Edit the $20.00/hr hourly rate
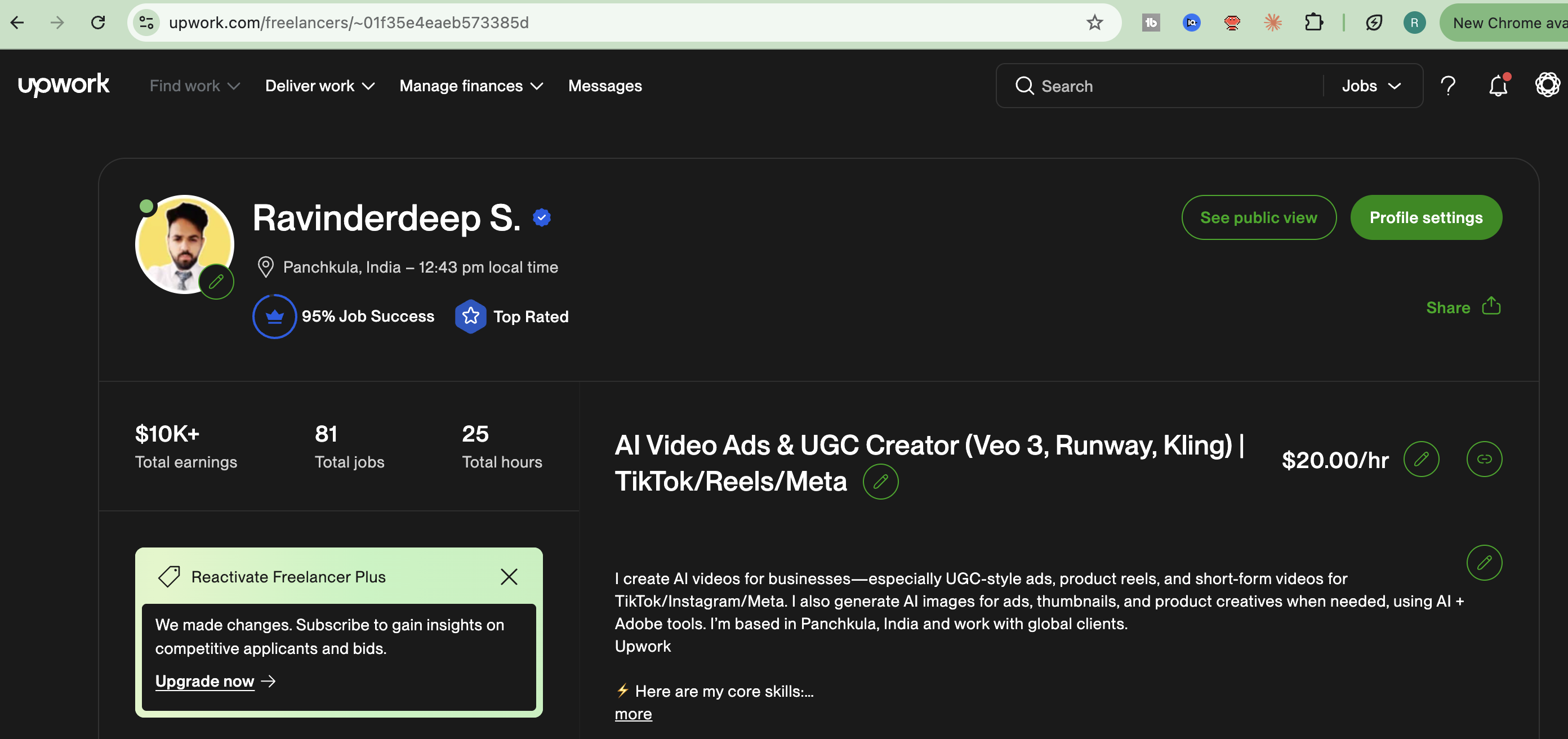The width and height of the screenshot is (1568, 739). pos(1420,459)
